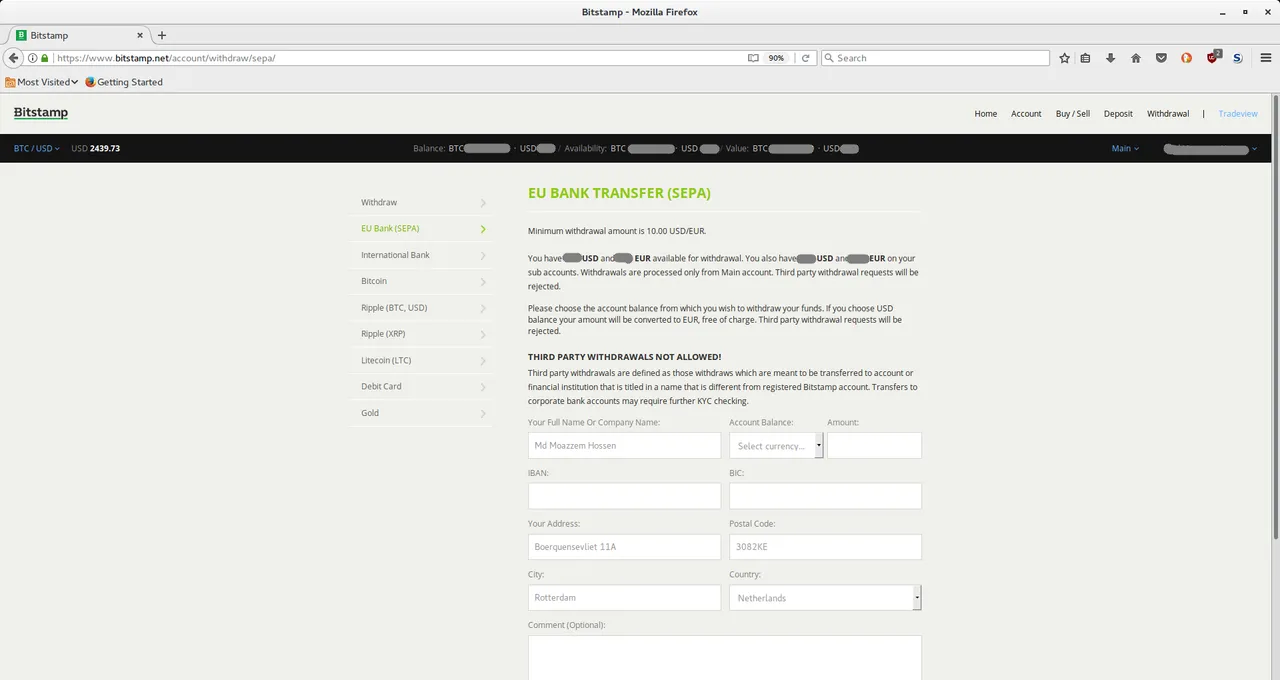Click the browser URL address bar

pyautogui.click(x=400, y=58)
